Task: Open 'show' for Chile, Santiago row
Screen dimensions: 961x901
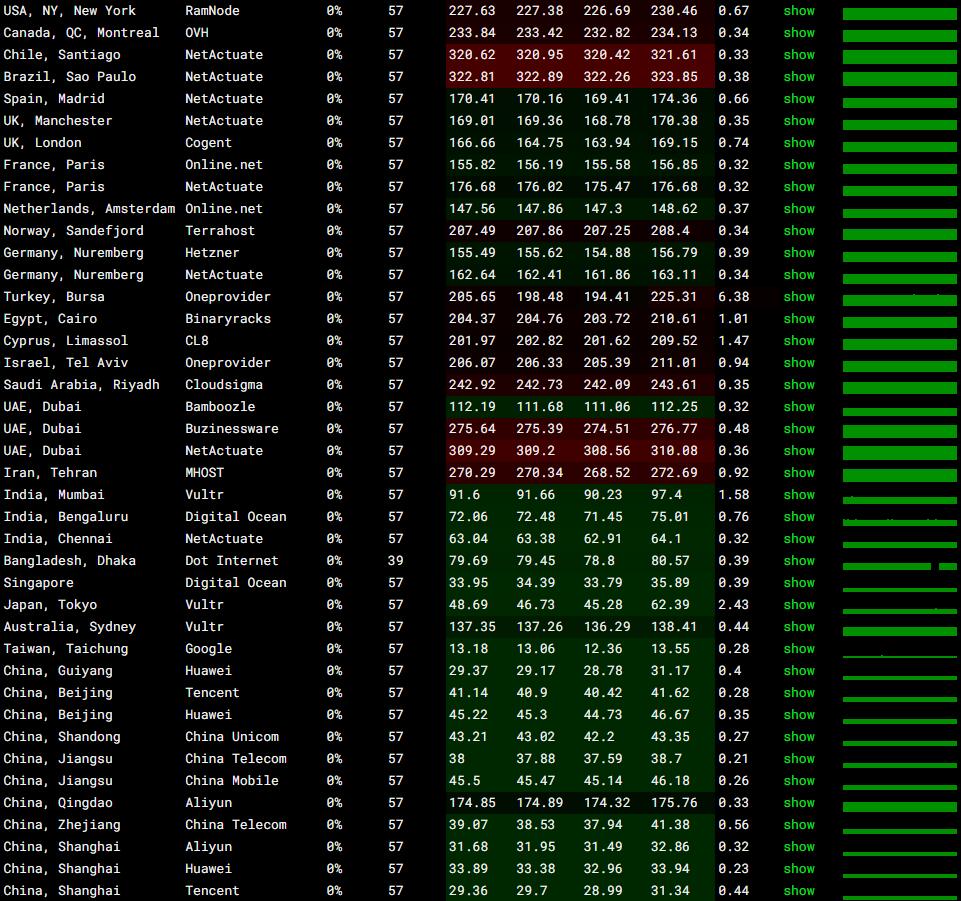Action: pos(799,55)
